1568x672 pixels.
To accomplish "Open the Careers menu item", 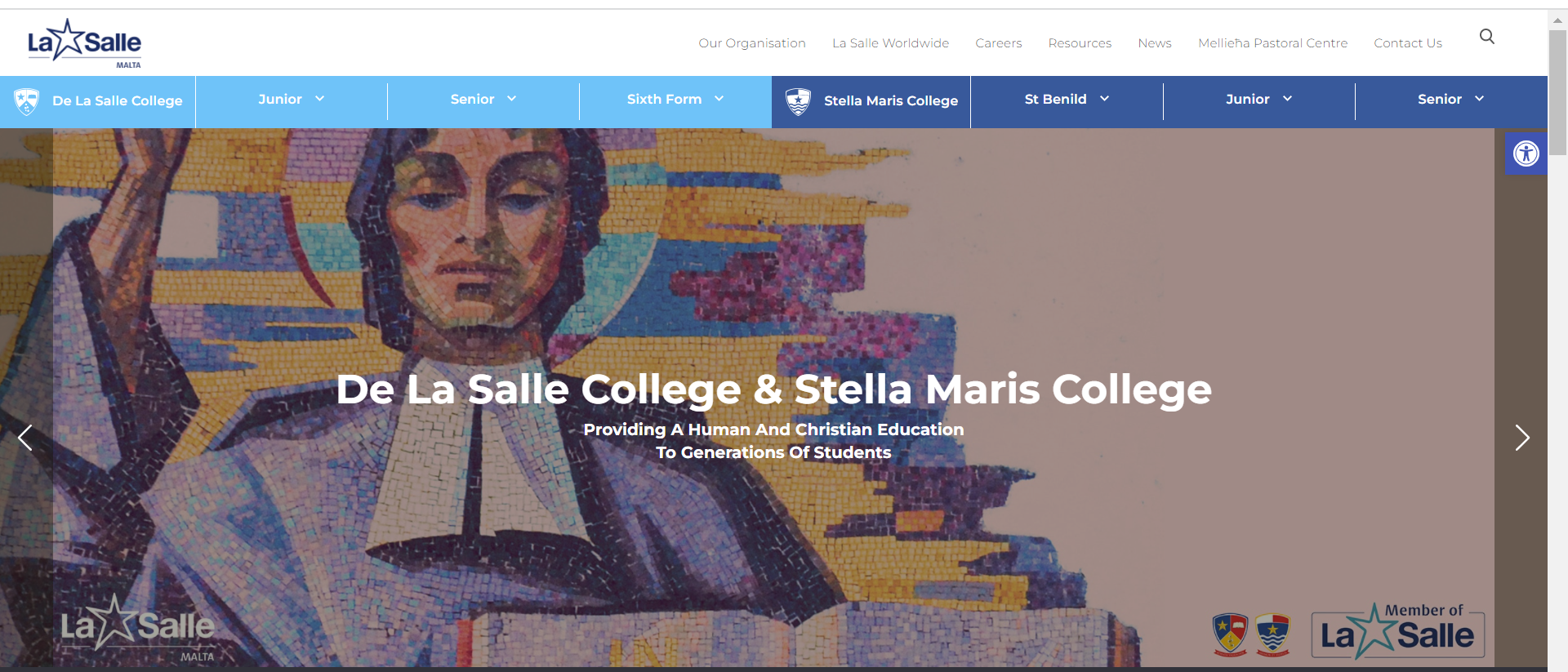I will pos(998,43).
